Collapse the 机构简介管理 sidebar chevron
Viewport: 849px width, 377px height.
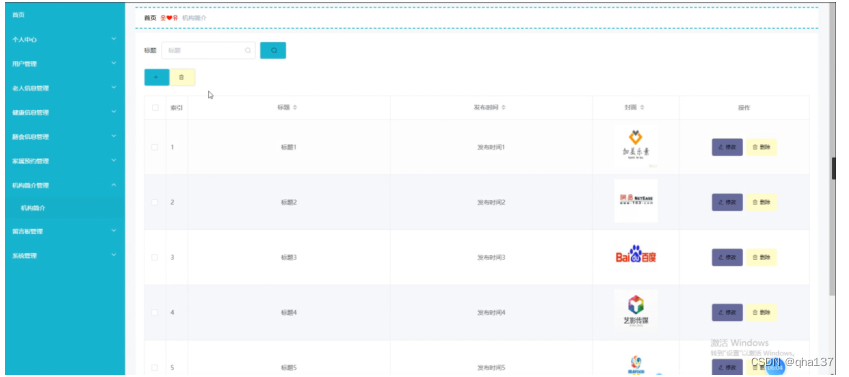(x=114, y=185)
